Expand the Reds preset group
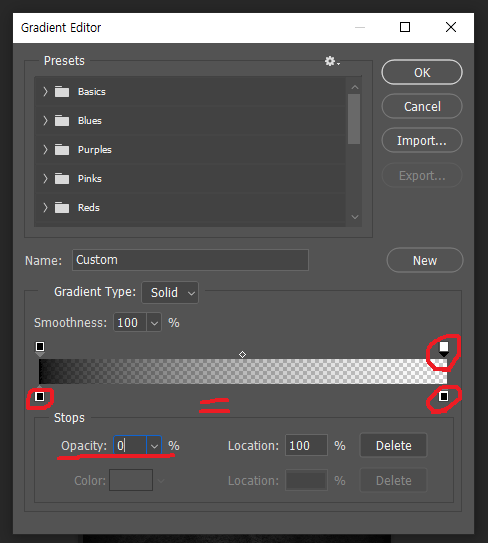The height and width of the screenshot is (543, 488). coord(45,207)
